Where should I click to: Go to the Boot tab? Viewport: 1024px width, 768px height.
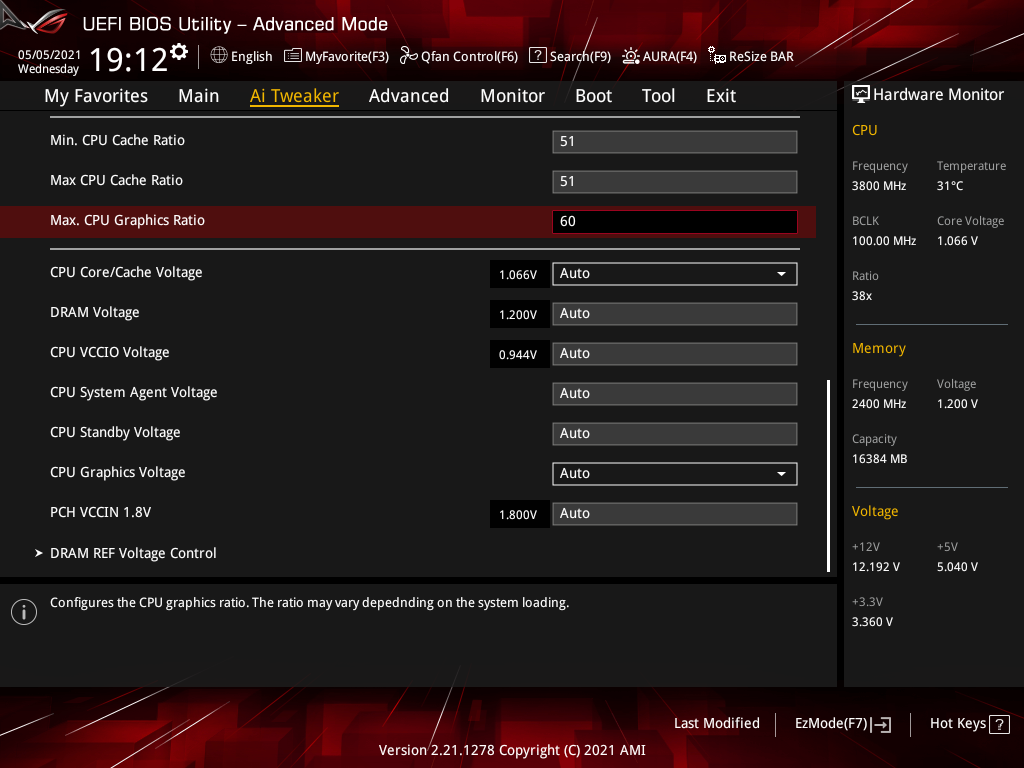pyautogui.click(x=593, y=96)
